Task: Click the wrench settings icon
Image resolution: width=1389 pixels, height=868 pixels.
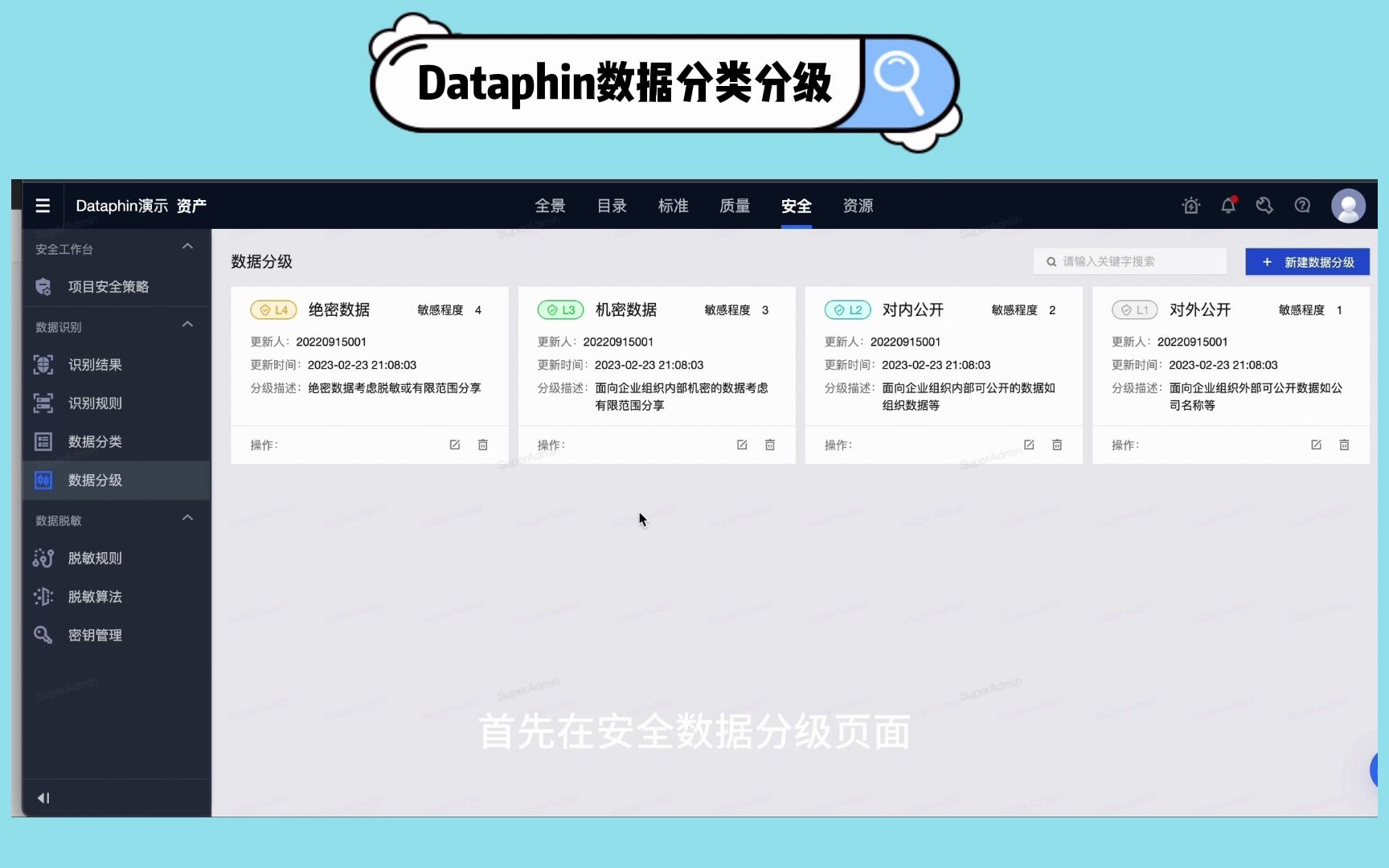Action: point(1264,205)
